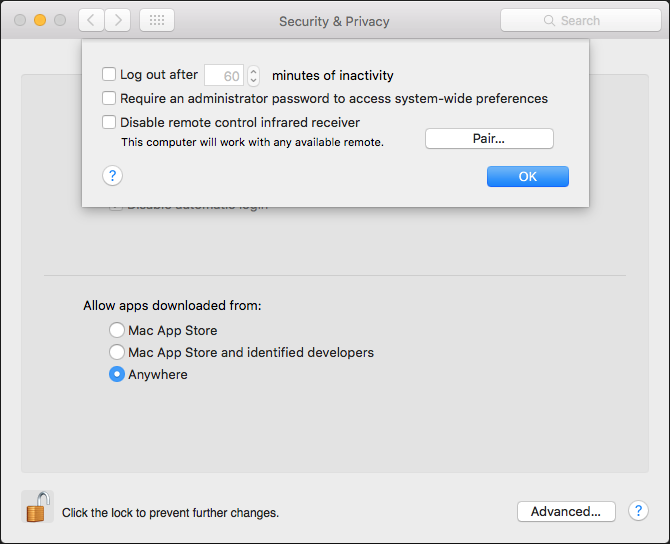Choose Mac App Store and identified developers

click(117, 353)
